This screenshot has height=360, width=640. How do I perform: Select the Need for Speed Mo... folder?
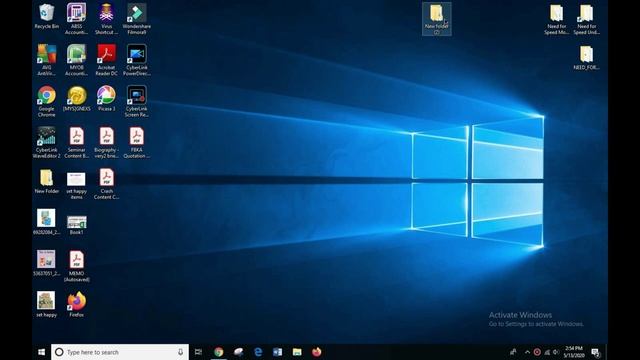[x=556, y=19]
